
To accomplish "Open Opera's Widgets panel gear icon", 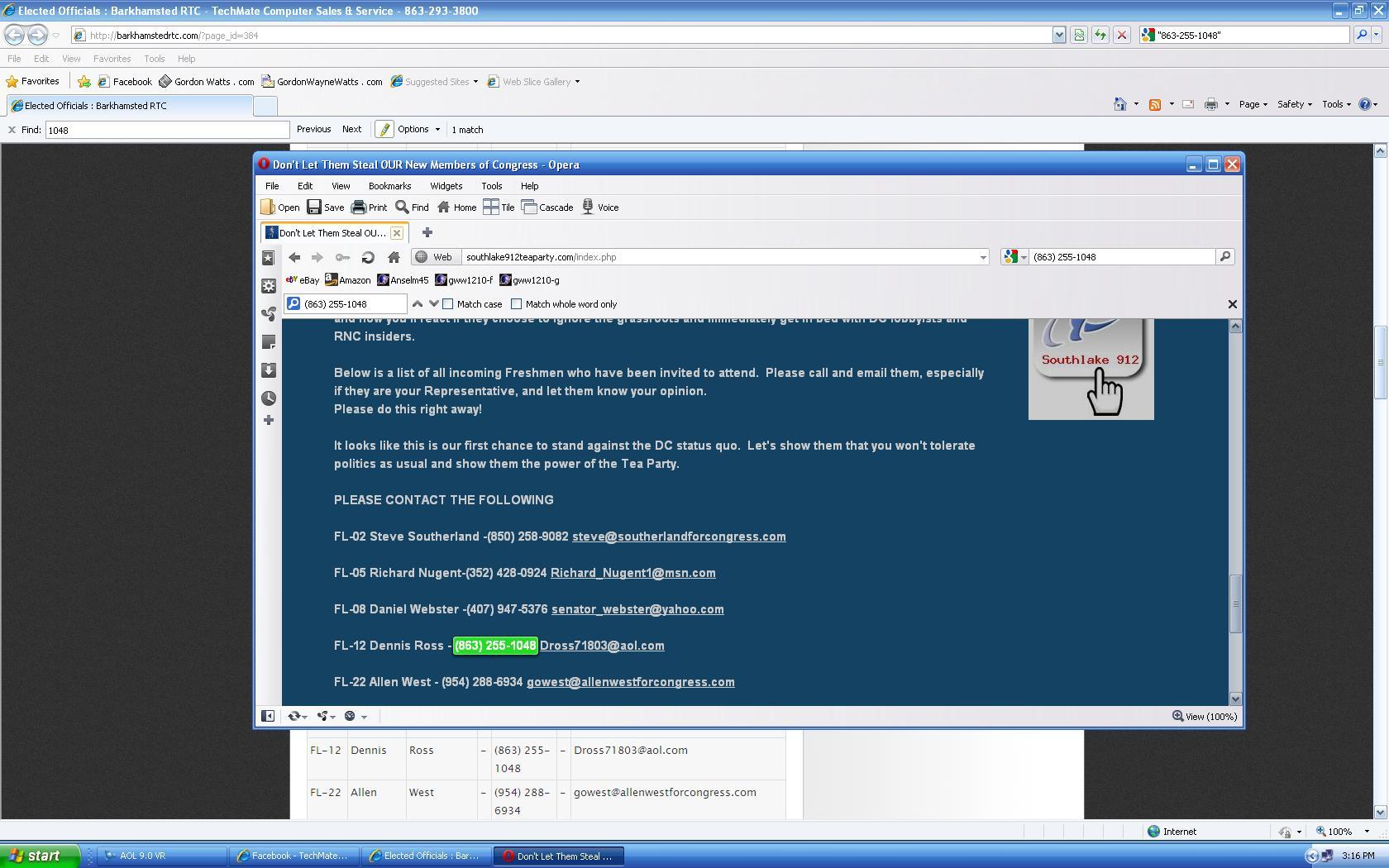I will 268,286.
